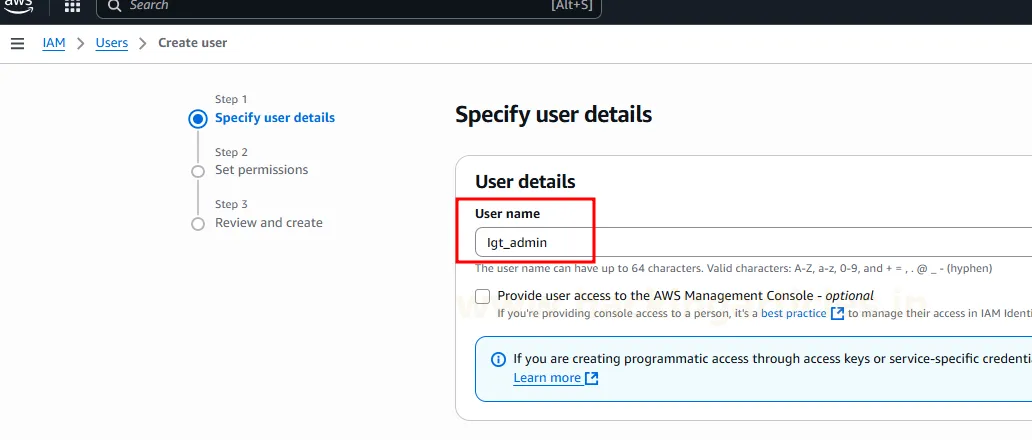Enable Provide user access to Management Console

point(483,296)
